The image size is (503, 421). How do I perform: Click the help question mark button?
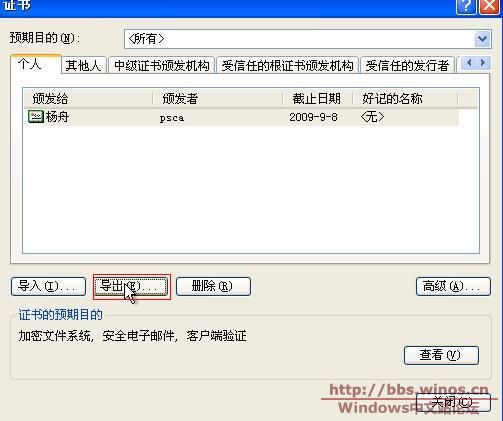click(466, 6)
